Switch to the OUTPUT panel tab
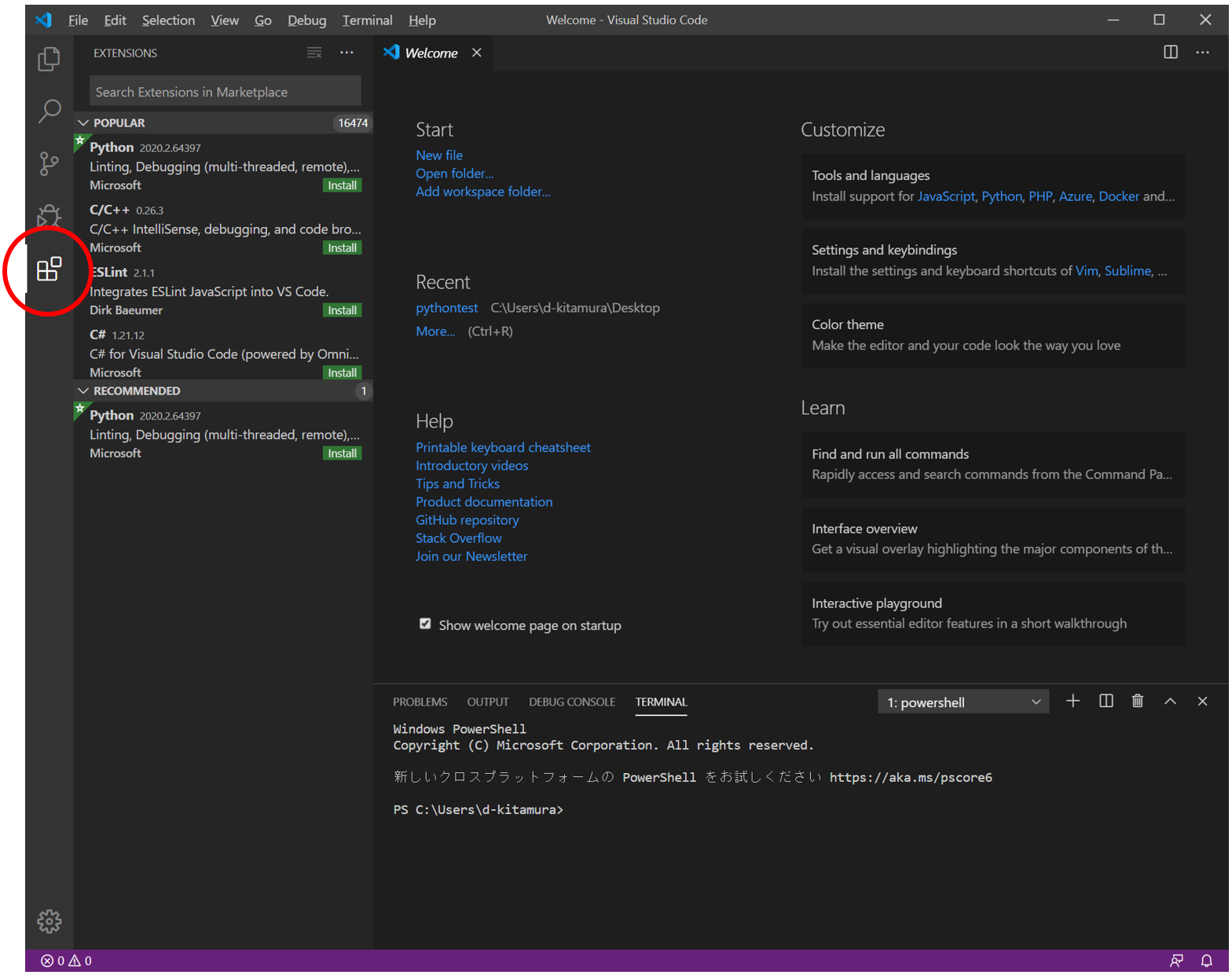Viewport: 1232px width, 975px height. click(488, 702)
